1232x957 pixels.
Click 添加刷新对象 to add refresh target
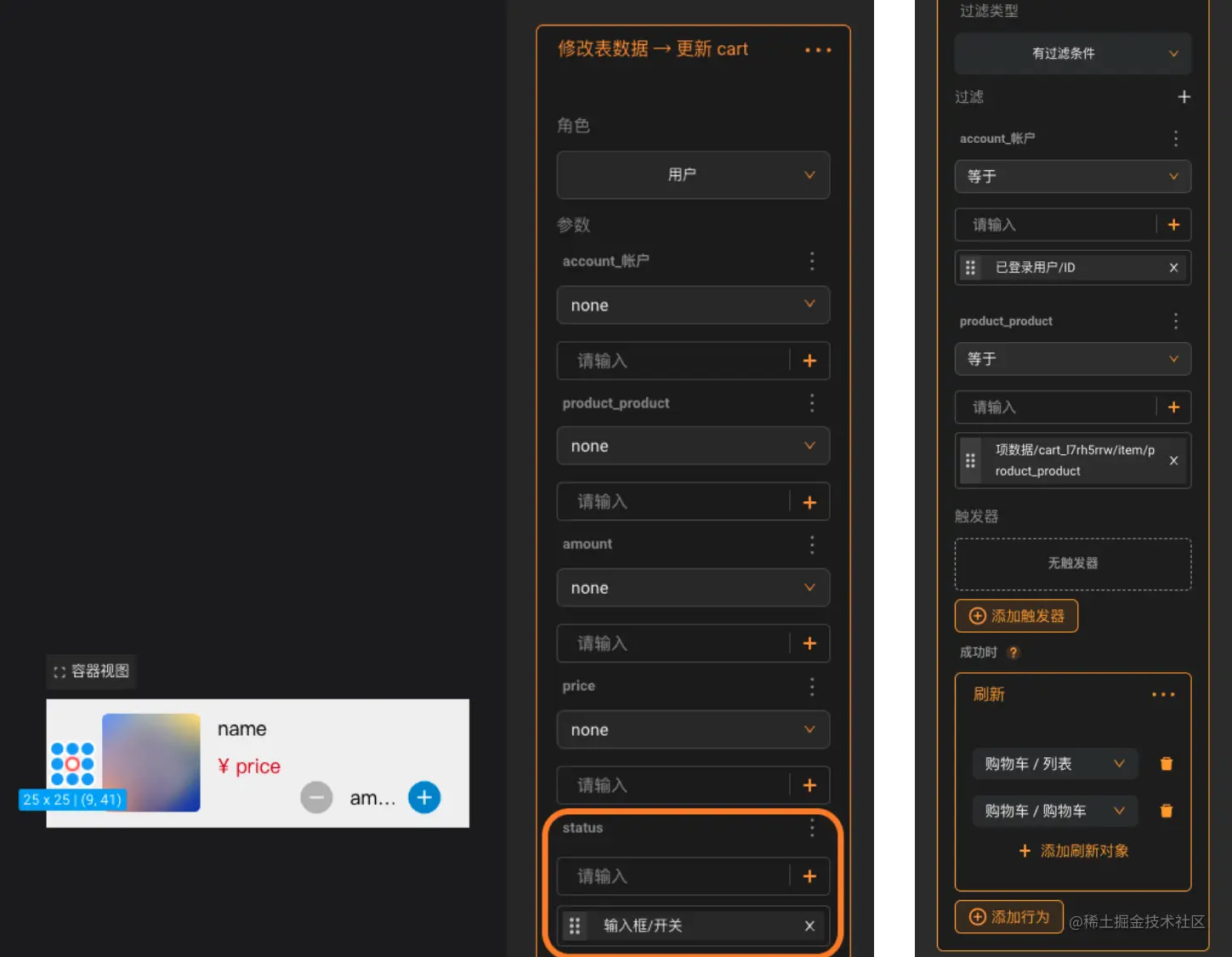1073,851
